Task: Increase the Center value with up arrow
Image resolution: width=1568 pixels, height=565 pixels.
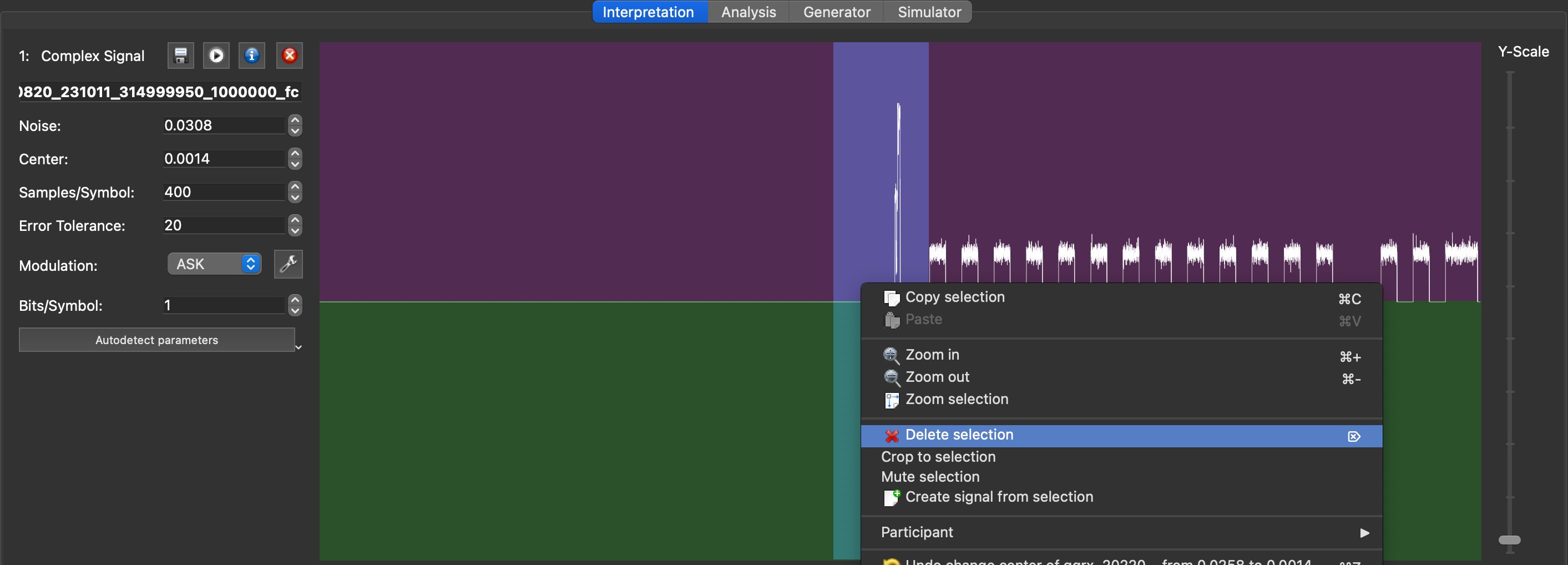Action: pos(295,153)
